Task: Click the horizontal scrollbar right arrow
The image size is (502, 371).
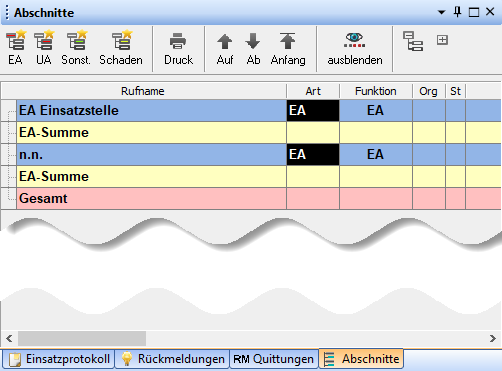Action: 493,338
